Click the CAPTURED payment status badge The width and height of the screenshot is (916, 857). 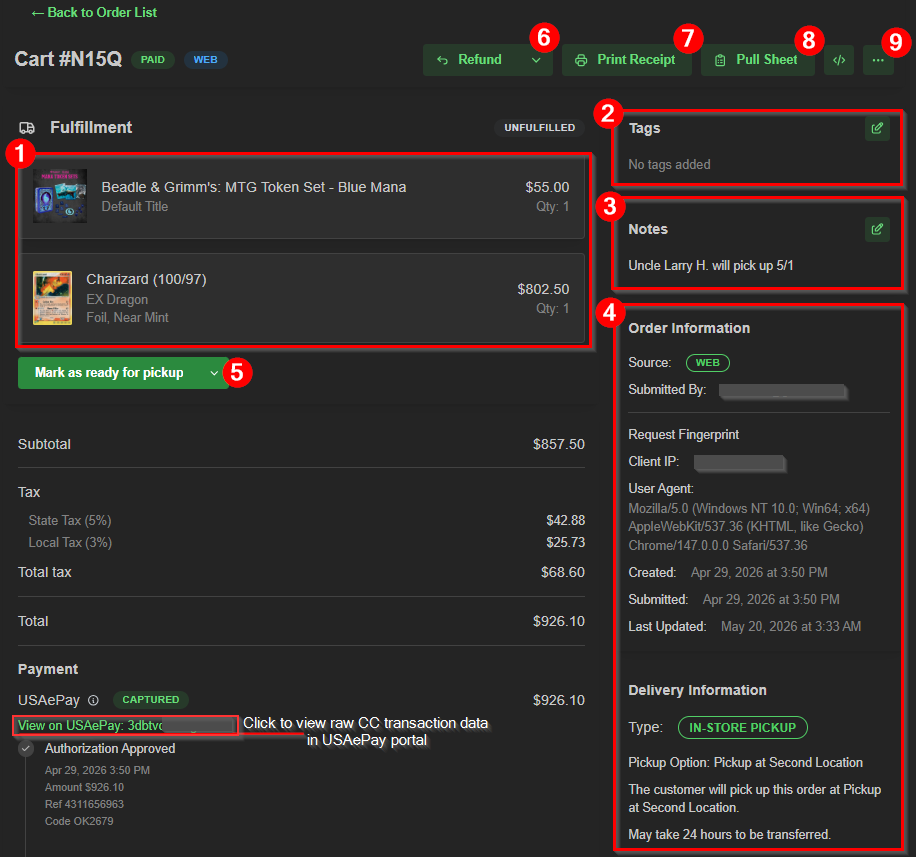pyautogui.click(x=151, y=699)
